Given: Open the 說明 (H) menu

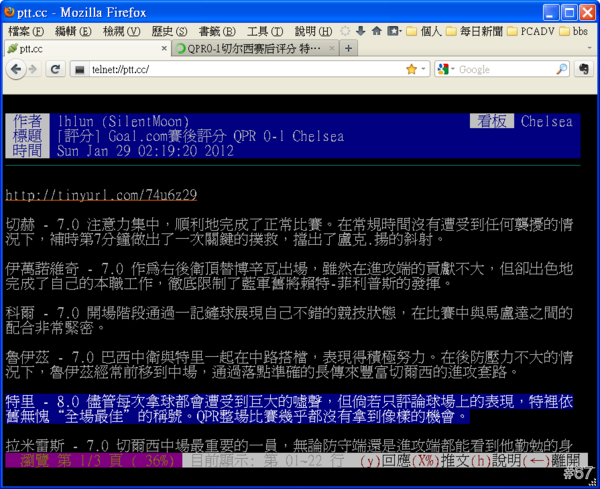Looking at the screenshot, I should pos(313,31).
